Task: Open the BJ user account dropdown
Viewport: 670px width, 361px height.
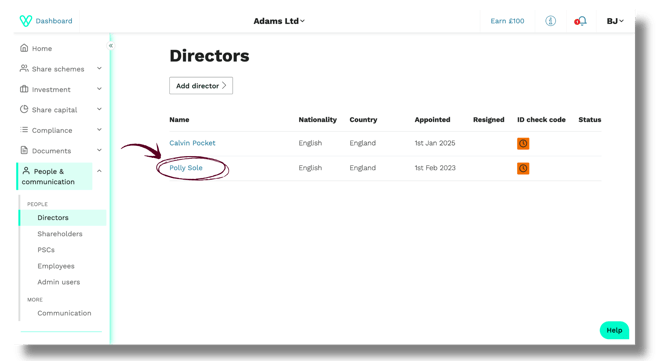Action: tap(615, 21)
